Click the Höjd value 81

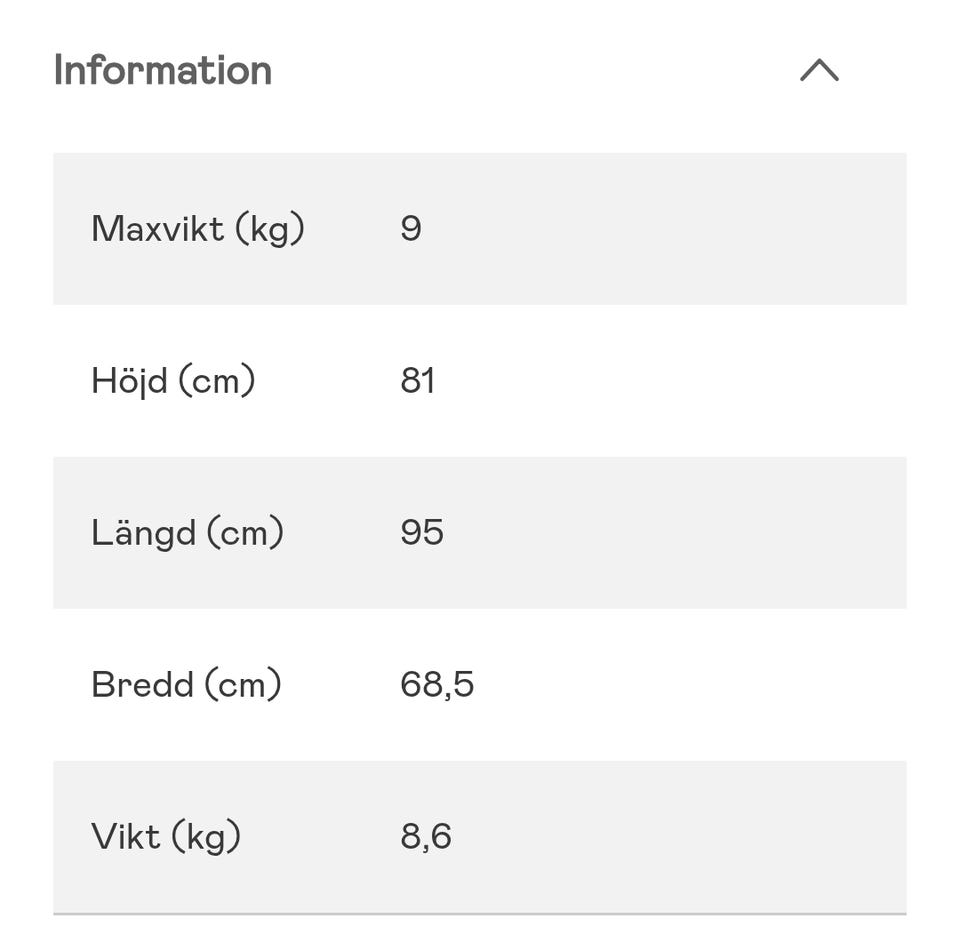coord(417,381)
